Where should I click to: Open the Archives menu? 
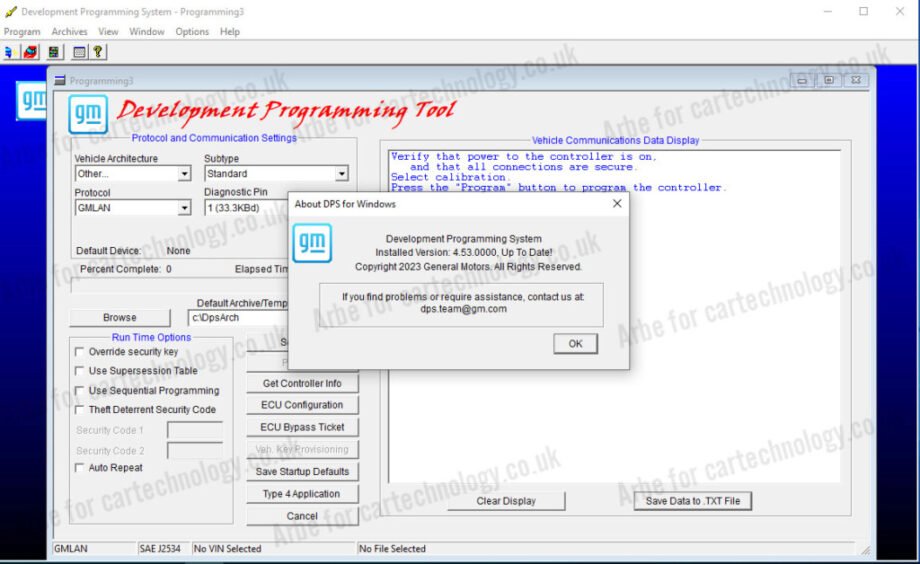tap(69, 32)
